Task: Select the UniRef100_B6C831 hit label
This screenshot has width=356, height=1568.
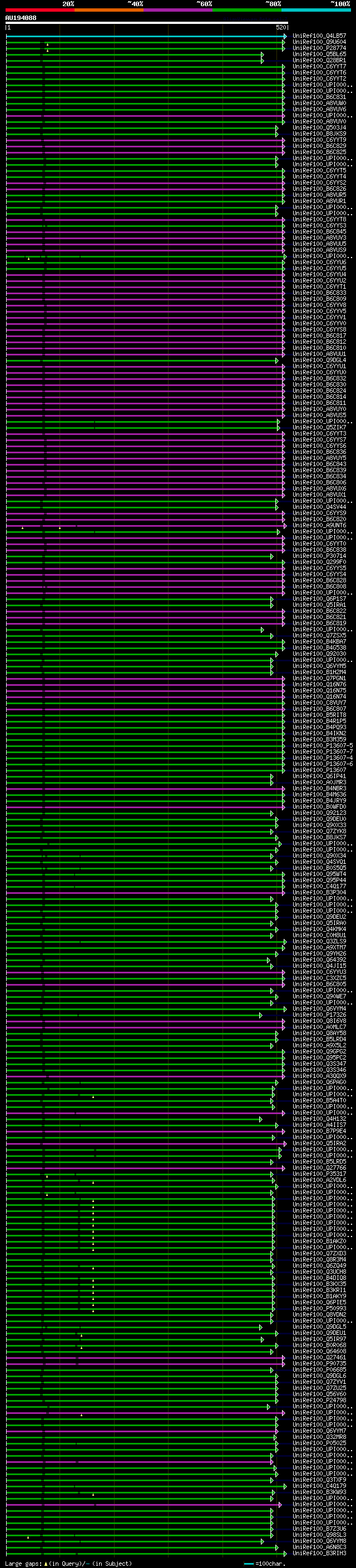Action: pyautogui.click(x=319, y=97)
